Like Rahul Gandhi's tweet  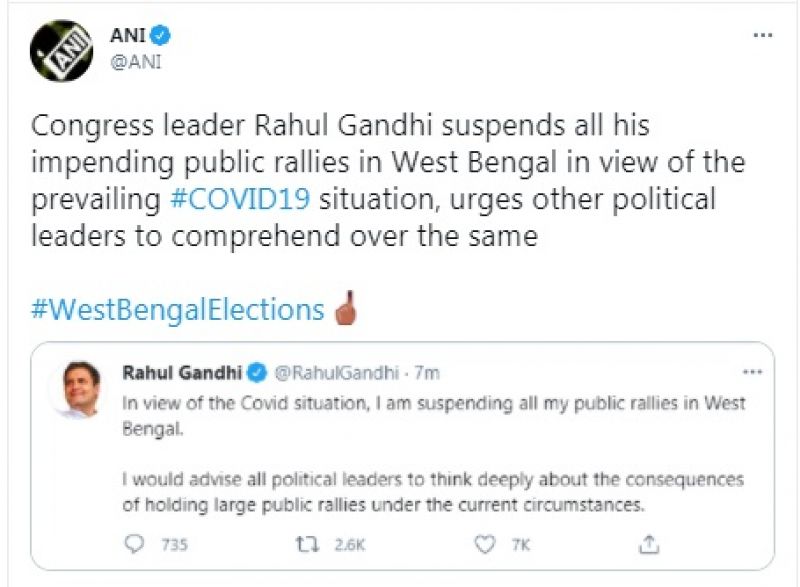[x=486, y=545]
